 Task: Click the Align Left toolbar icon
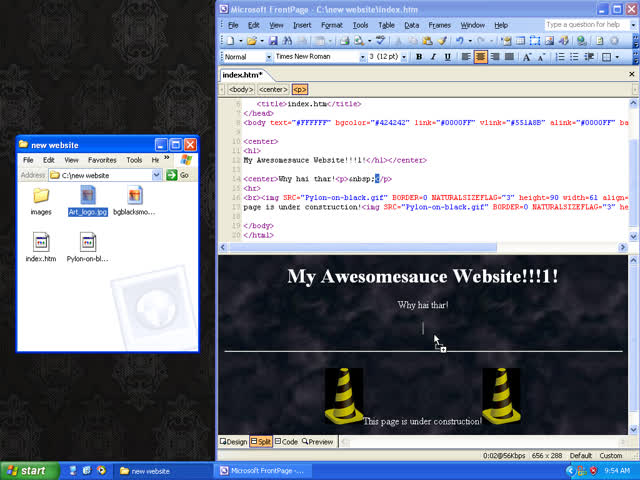(466, 57)
